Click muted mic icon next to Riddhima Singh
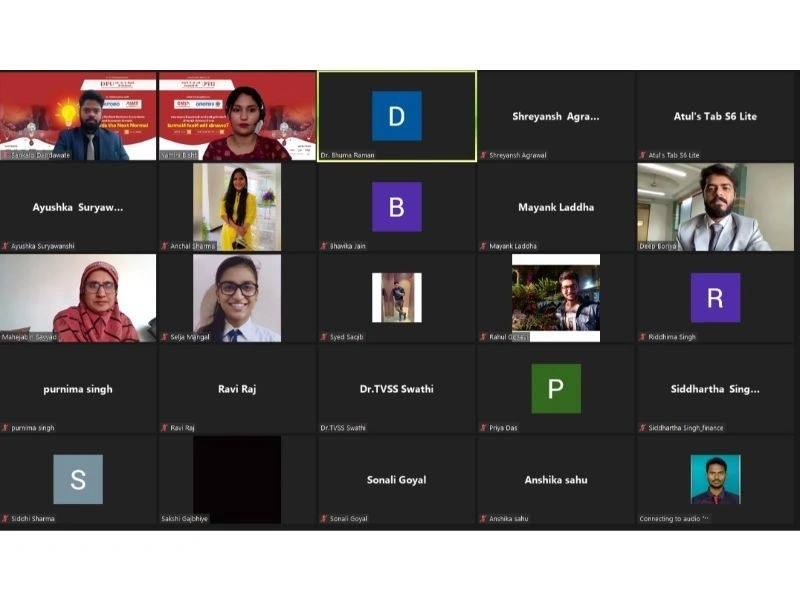The height and width of the screenshot is (600, 800). tap(642, 337)
